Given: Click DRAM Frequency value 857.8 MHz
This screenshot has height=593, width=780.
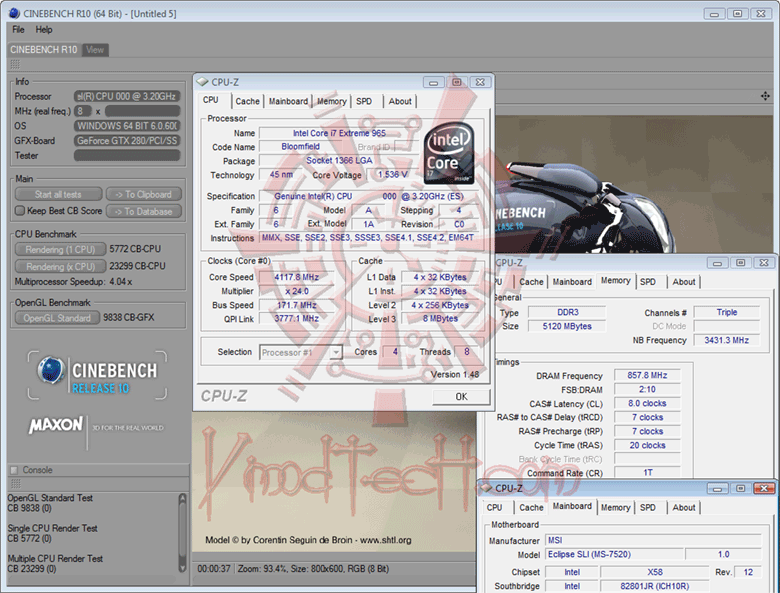Looking at the screenshot, I should coord(647,375).
